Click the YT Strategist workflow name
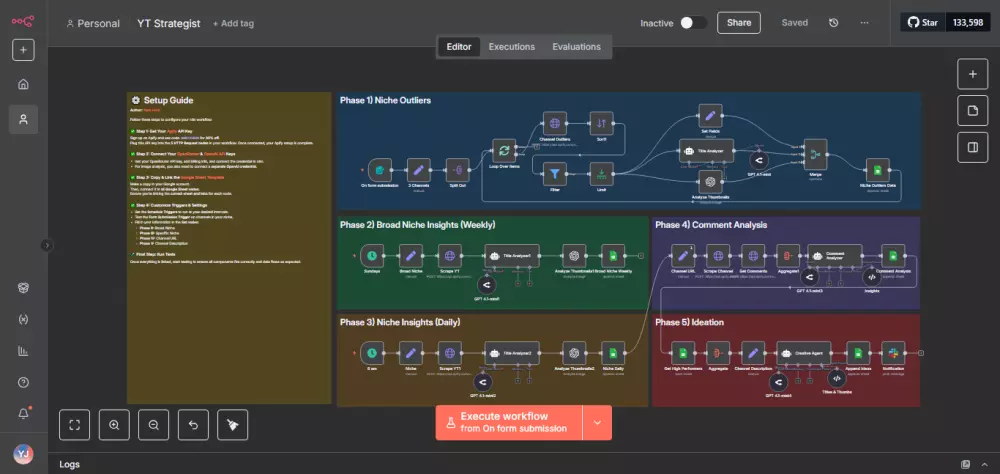 (x=168, y=24)
